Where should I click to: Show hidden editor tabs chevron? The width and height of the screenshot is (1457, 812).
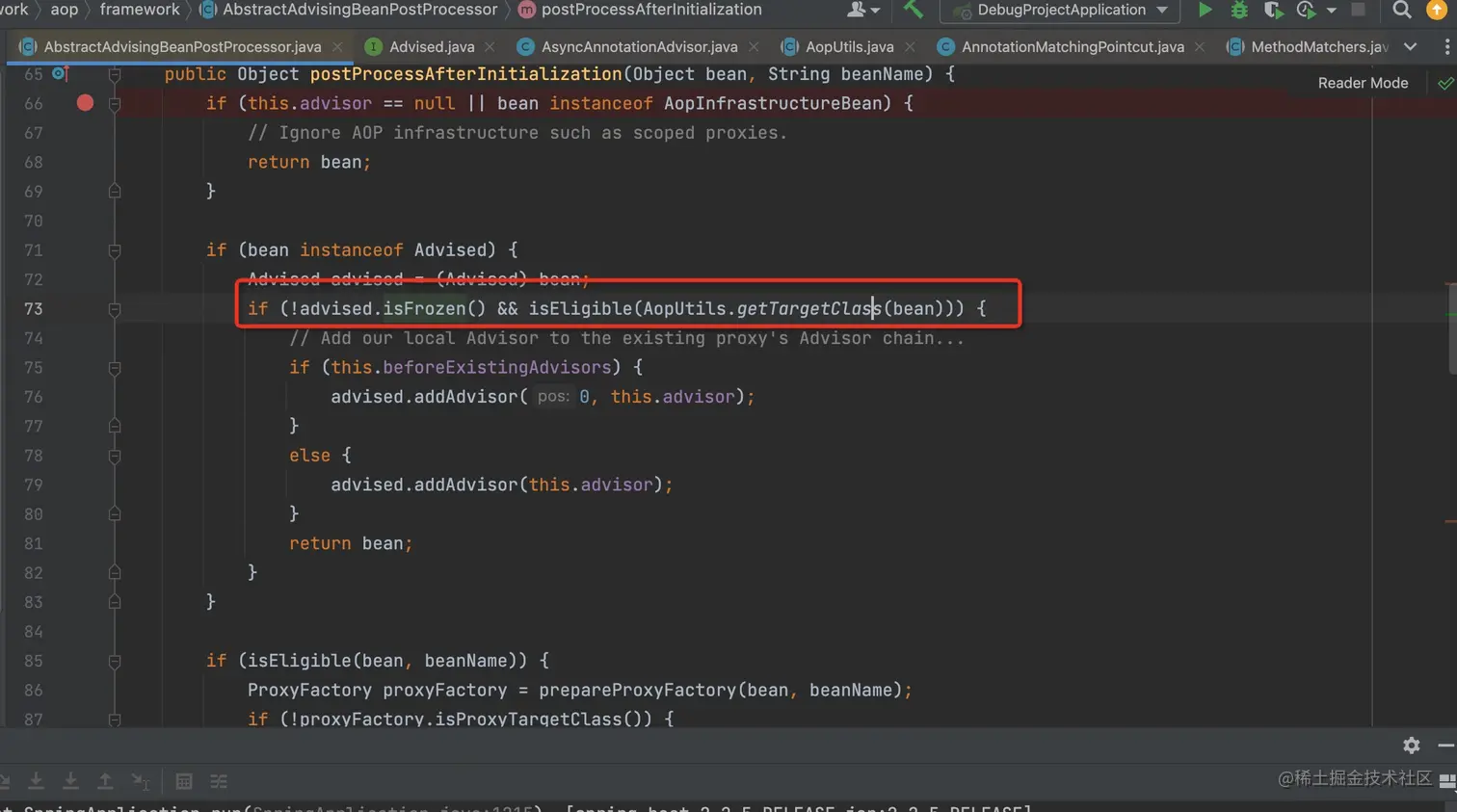(x=1410, y=46)
